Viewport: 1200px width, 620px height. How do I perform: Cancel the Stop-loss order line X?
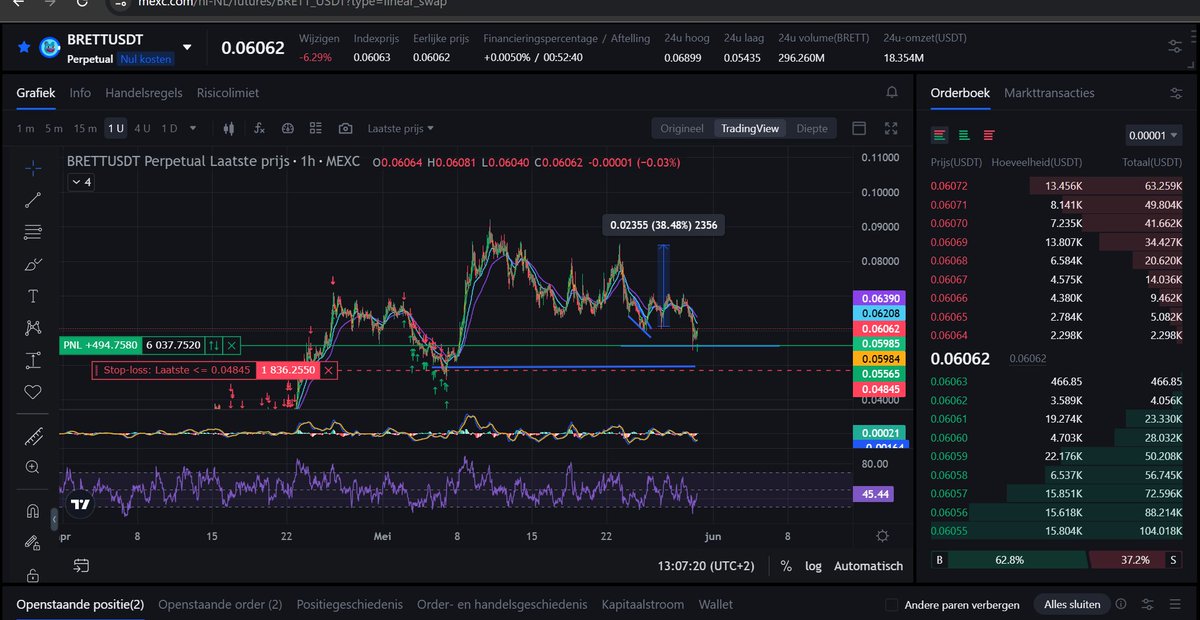click(328, 370)
